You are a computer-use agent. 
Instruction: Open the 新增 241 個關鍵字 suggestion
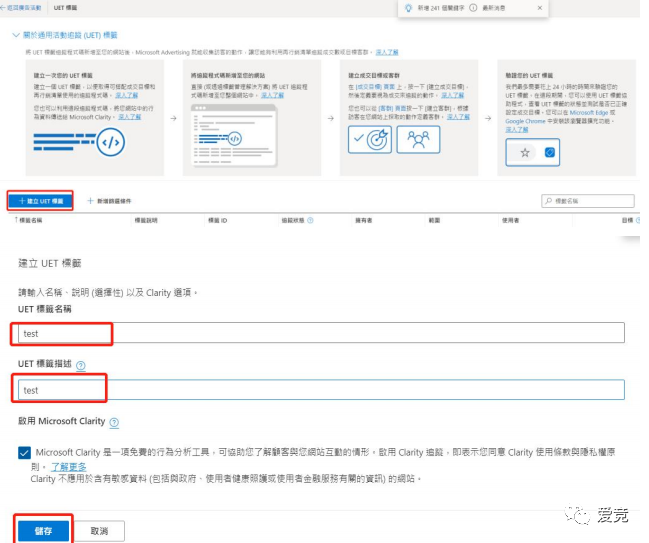[x=441, y=8]
